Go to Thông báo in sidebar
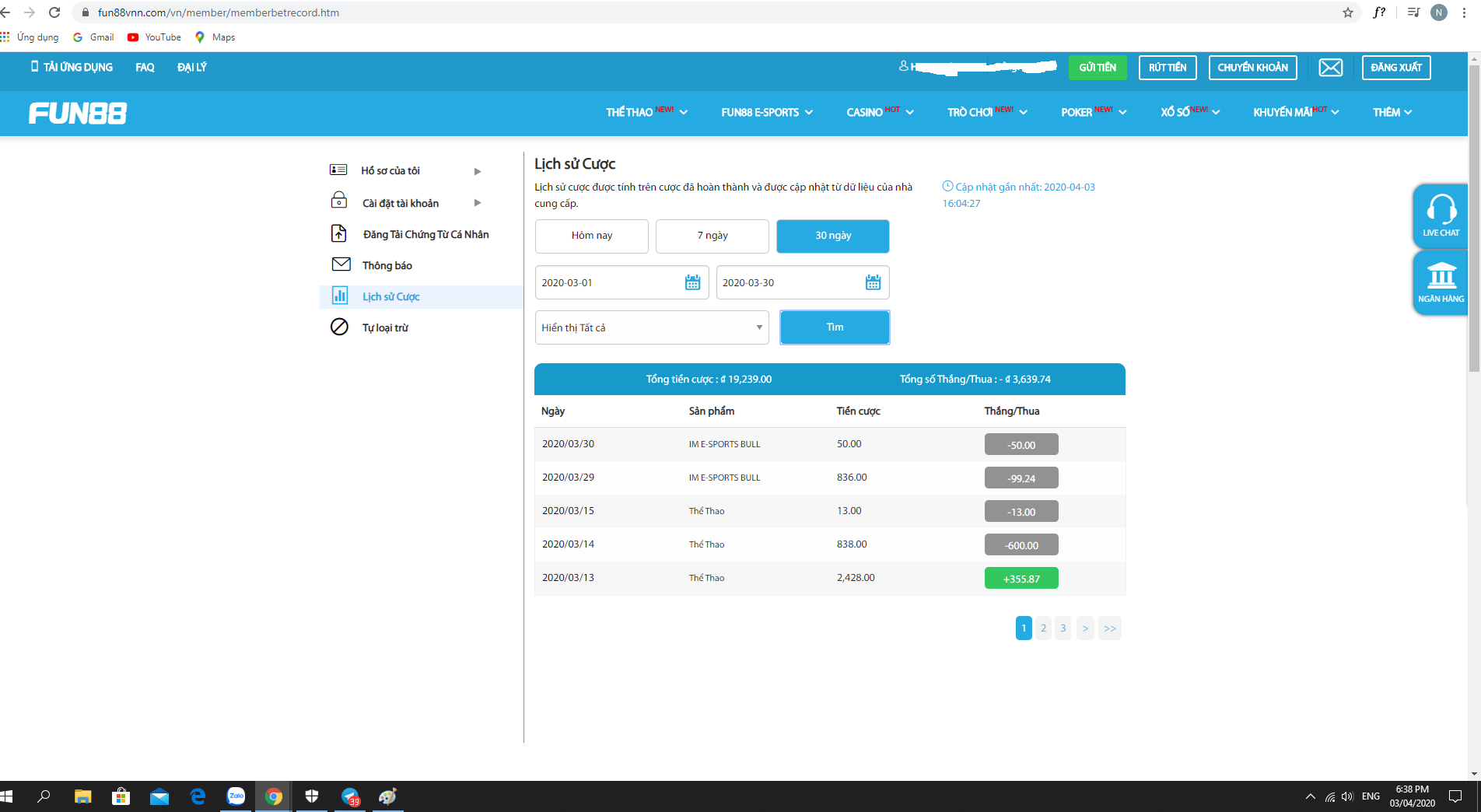This screenshot has width=1481, height=812. (387, 266)
